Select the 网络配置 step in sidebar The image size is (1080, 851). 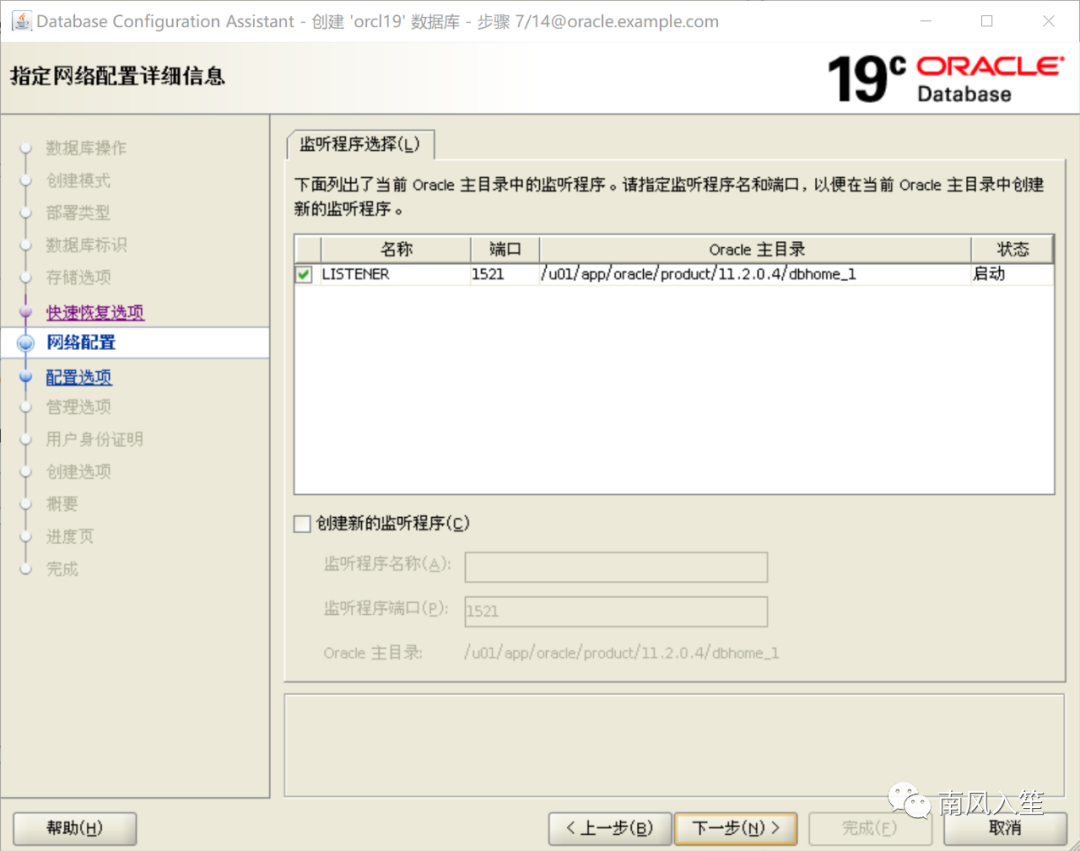(x=81, y=342)
